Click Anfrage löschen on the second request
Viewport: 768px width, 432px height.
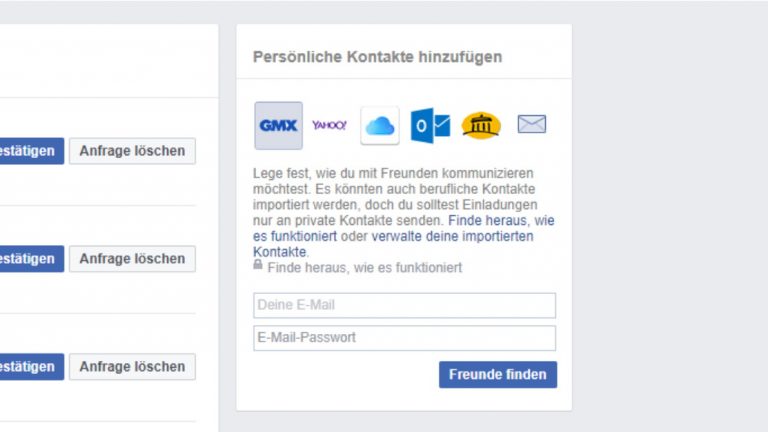point(132,259)
